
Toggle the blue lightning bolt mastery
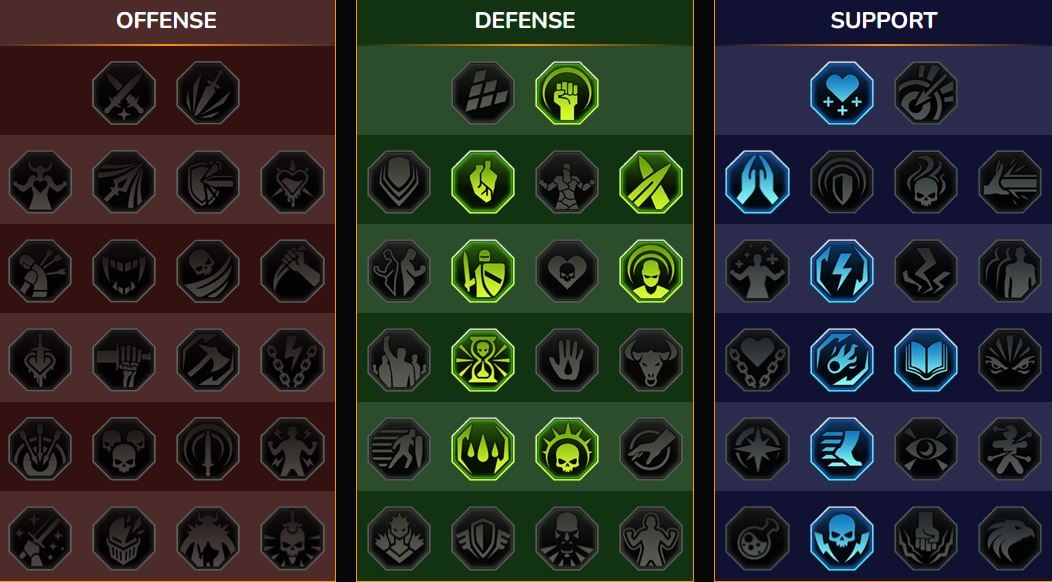coord(842,271)
